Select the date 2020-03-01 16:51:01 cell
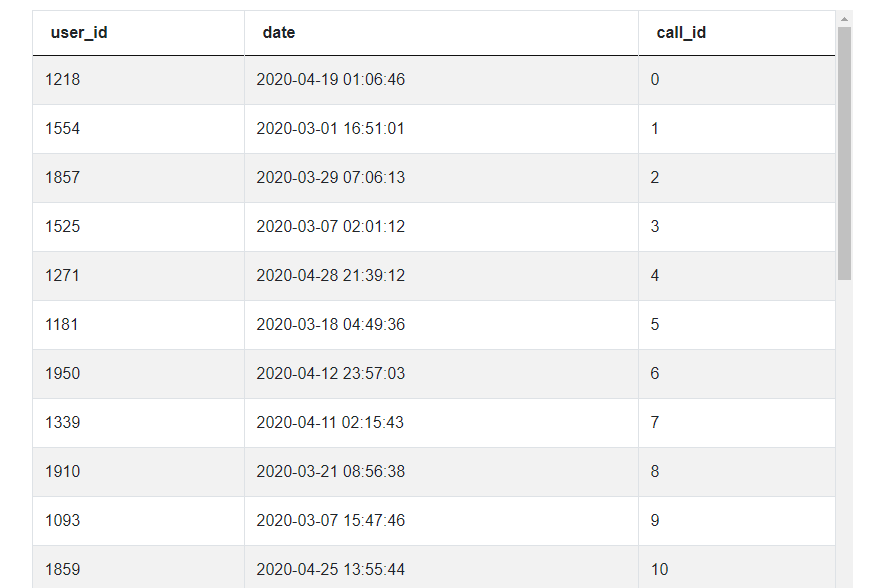 (x=441, y=129)
